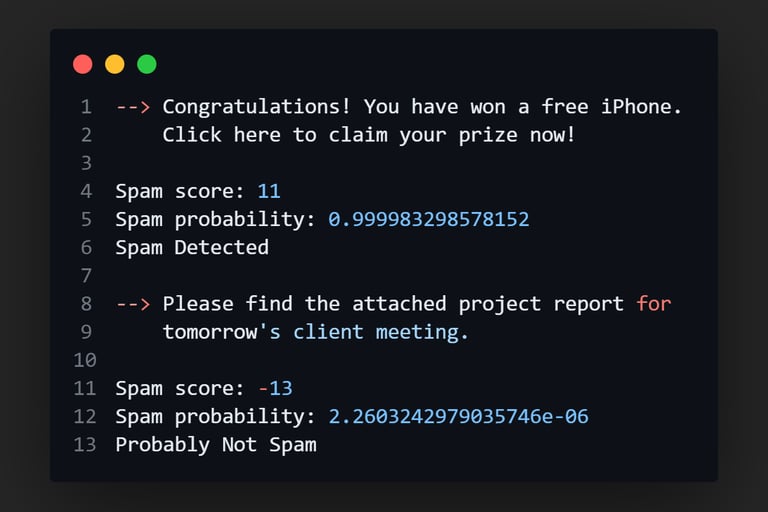Image resolution: width=768 pixels, height=512 pixels.
Task: Click line number 13 in gutter
Action: [84, 444]
